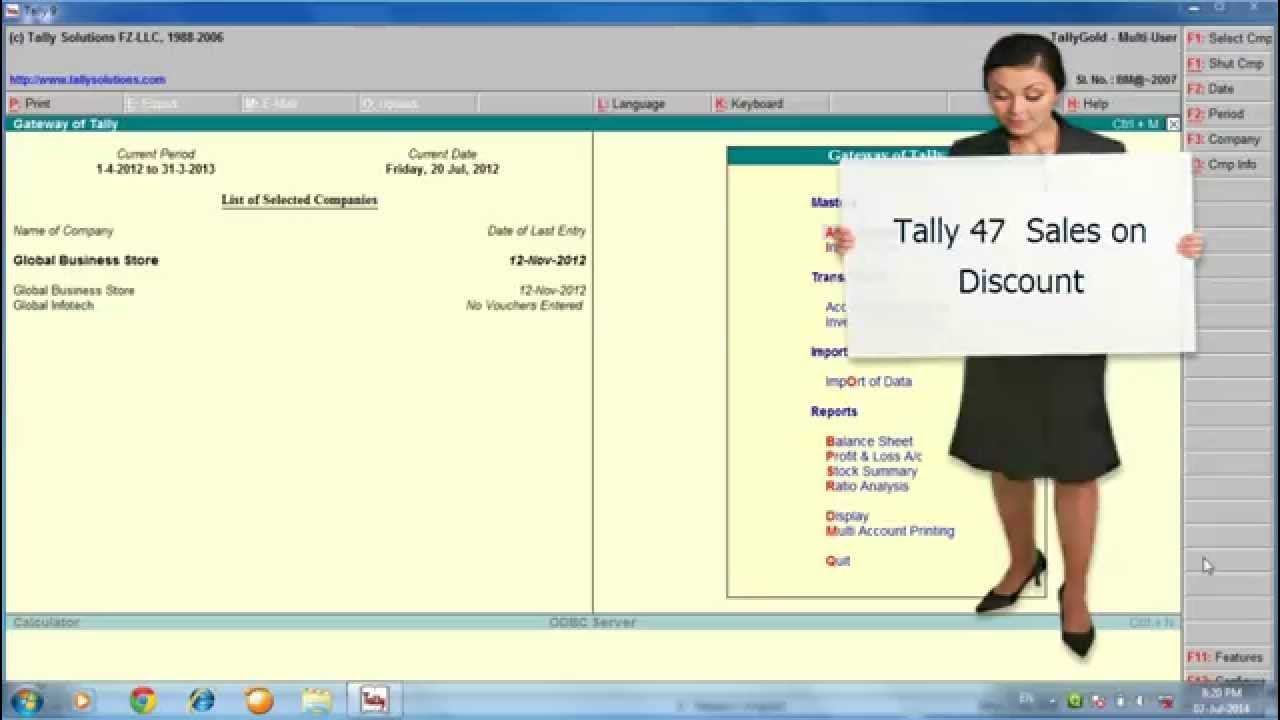Open the volume control in tray
Viewport: 1280px width, 720px height.
coord(1140,701)
